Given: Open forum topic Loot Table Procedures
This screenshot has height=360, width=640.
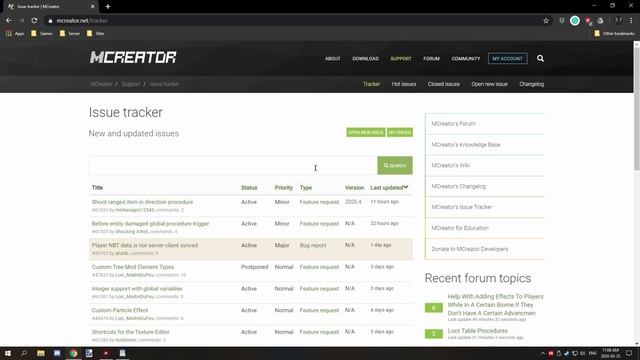Looking at the screenshot, I should [x=478, y=331].
